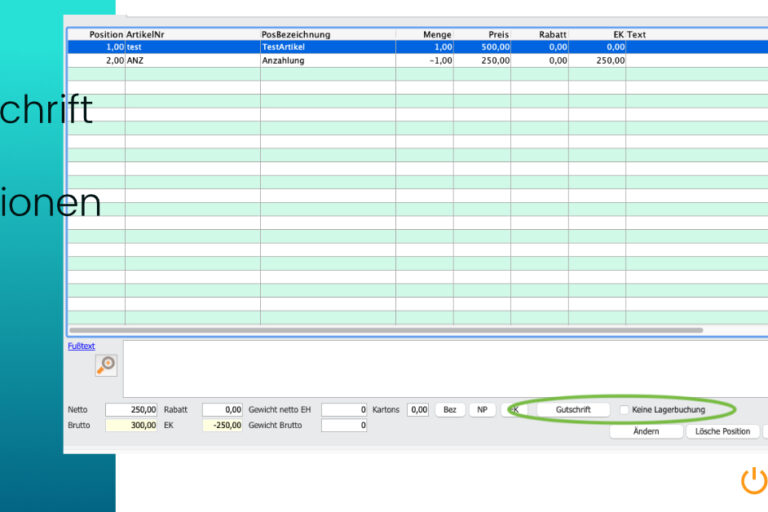
Task: Click the orange power icon
Action: (x=753, y=481)
